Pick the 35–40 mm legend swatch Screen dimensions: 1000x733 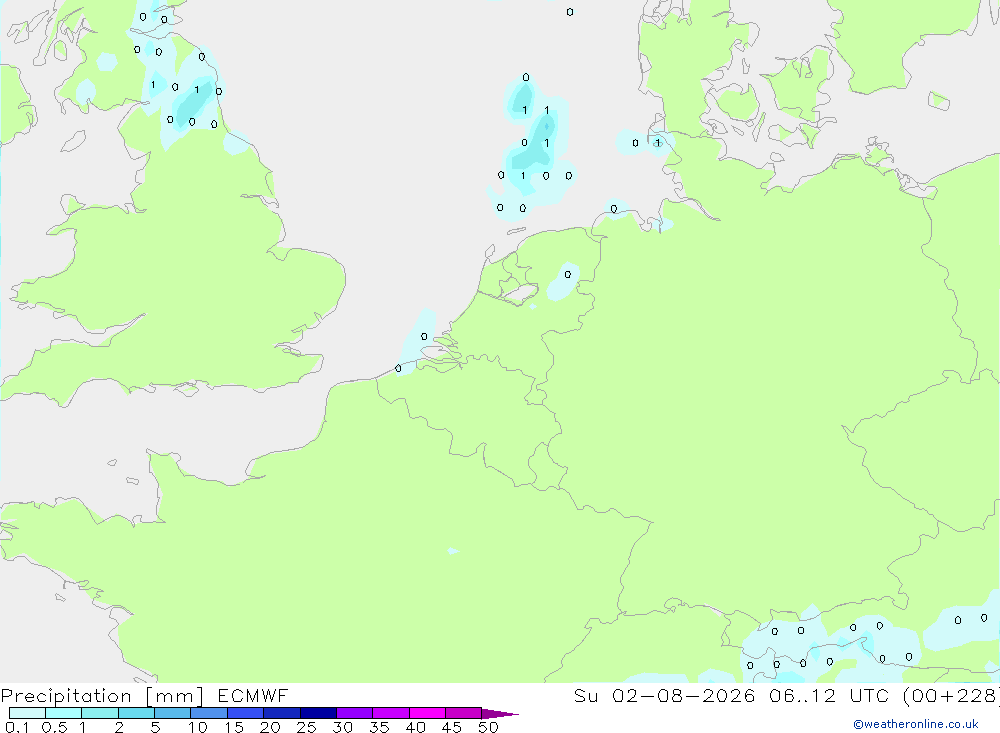tap(391, 713)
